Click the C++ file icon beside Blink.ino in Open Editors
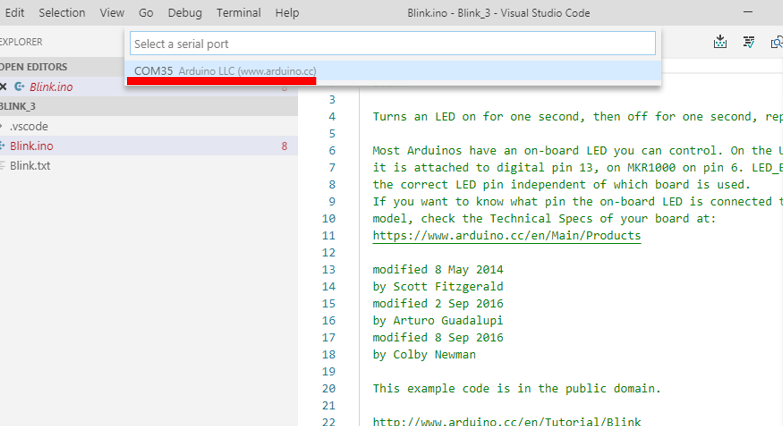Screen dimensions: 783x426 tap(19, 87)
